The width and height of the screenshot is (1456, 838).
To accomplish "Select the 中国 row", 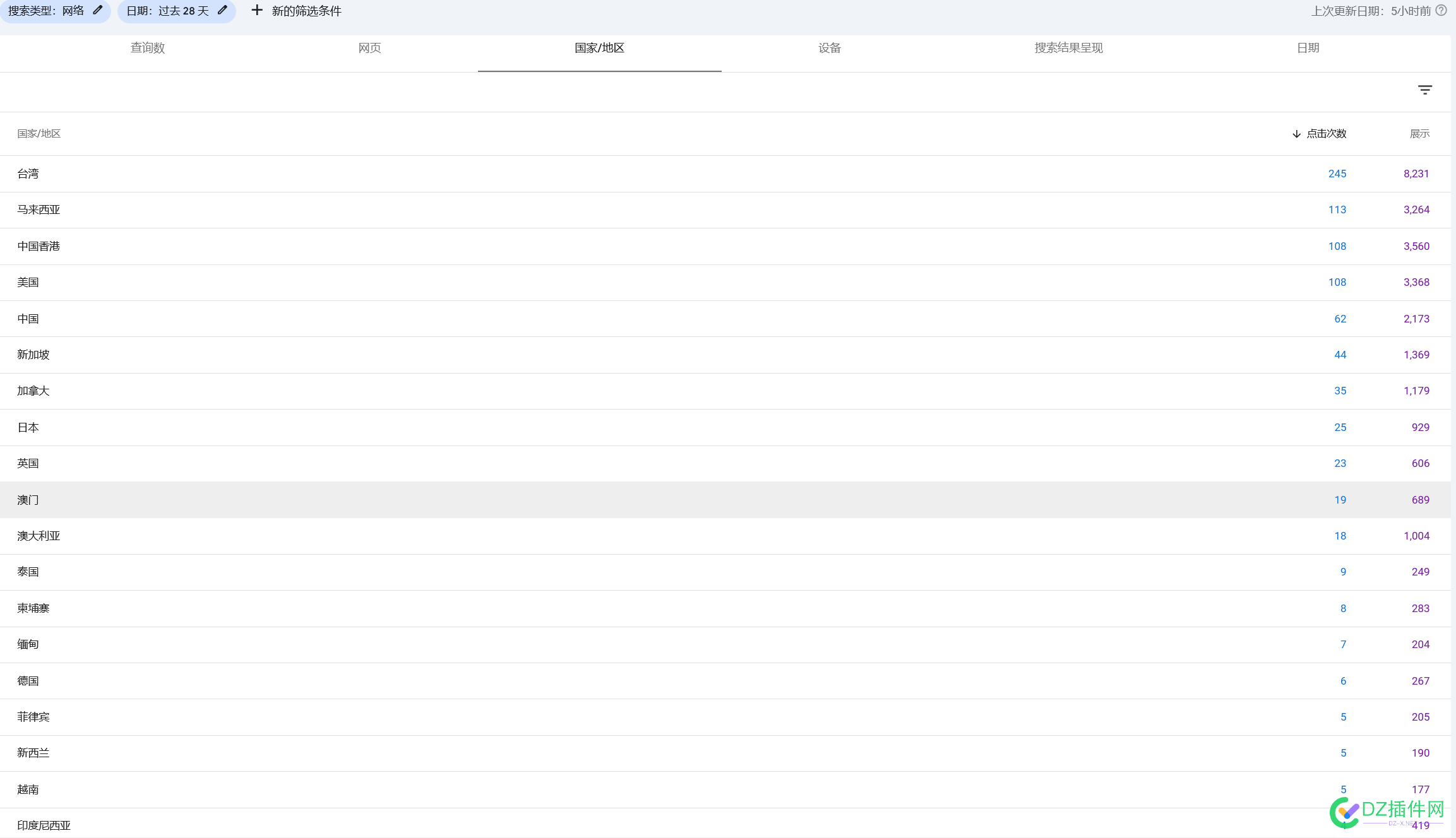I will pyautogui.click(x=725, y=319).
